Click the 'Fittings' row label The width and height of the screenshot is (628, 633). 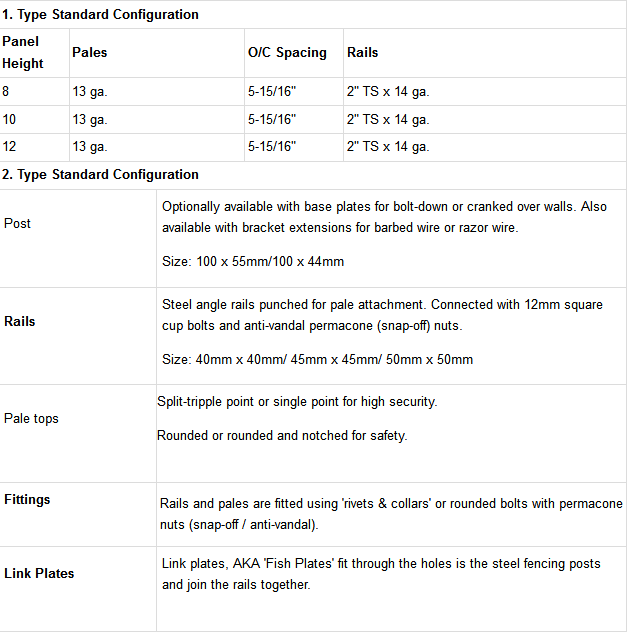coord(27,499)
